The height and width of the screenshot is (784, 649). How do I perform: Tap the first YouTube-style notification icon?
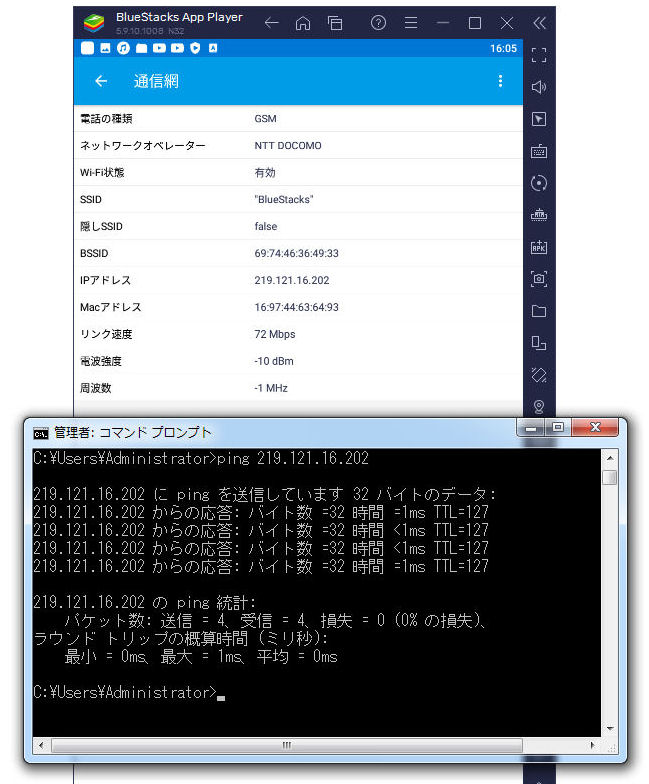coord(159,48)
